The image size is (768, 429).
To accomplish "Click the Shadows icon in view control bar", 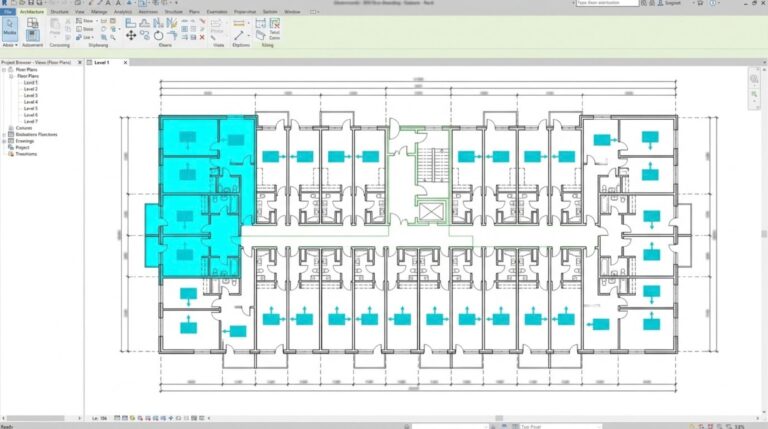I will (140, 418).
